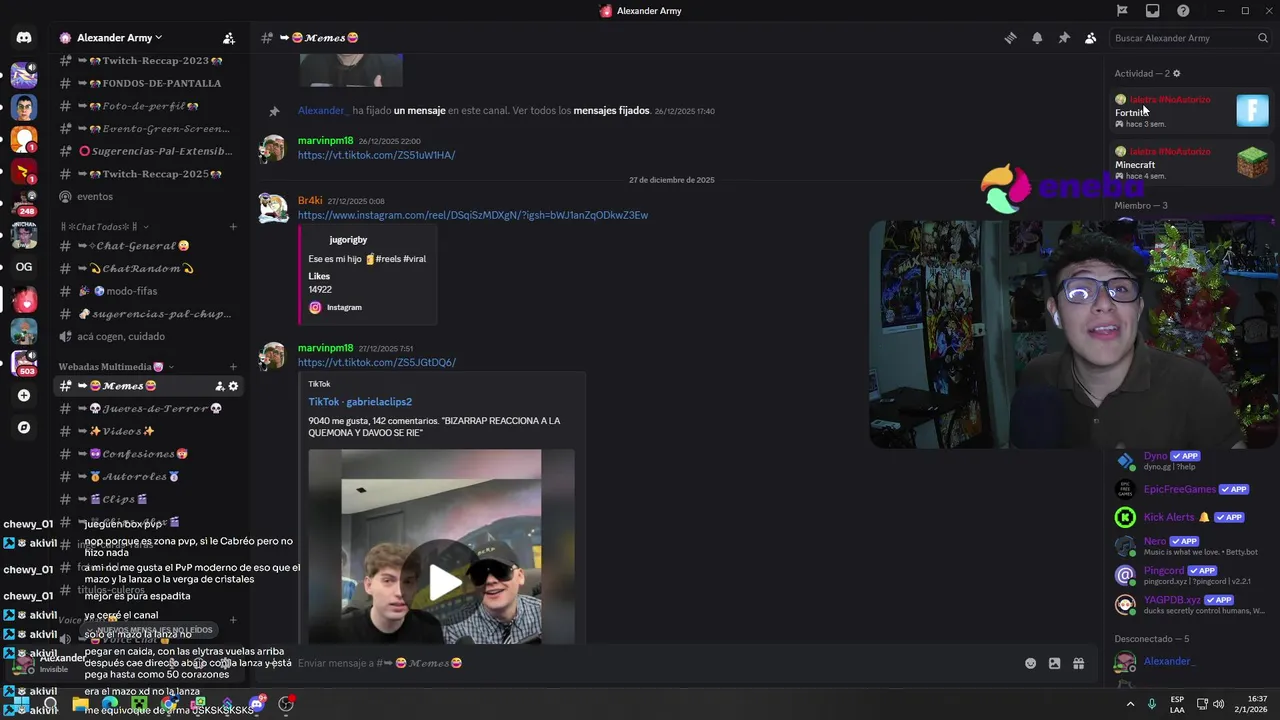Image resolution: width=1280 pixels, height=720 pixels.
Task: Play the embedded TikTok video
Action: (445, 582)
